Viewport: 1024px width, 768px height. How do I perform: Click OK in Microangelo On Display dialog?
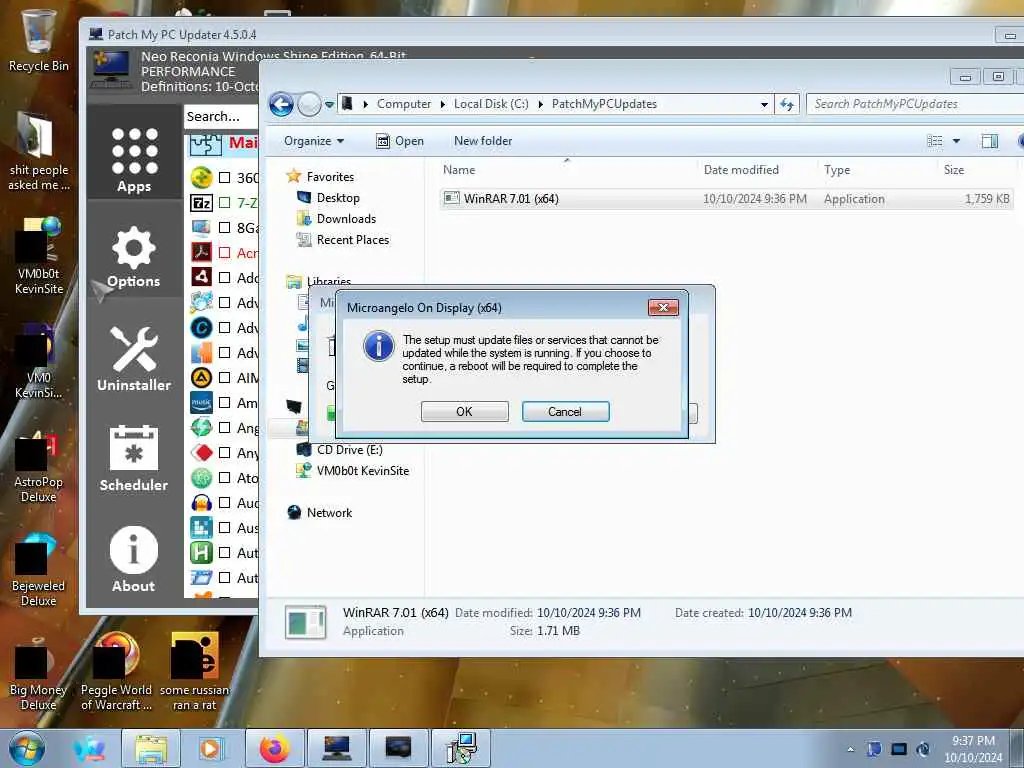pos(464,411)
